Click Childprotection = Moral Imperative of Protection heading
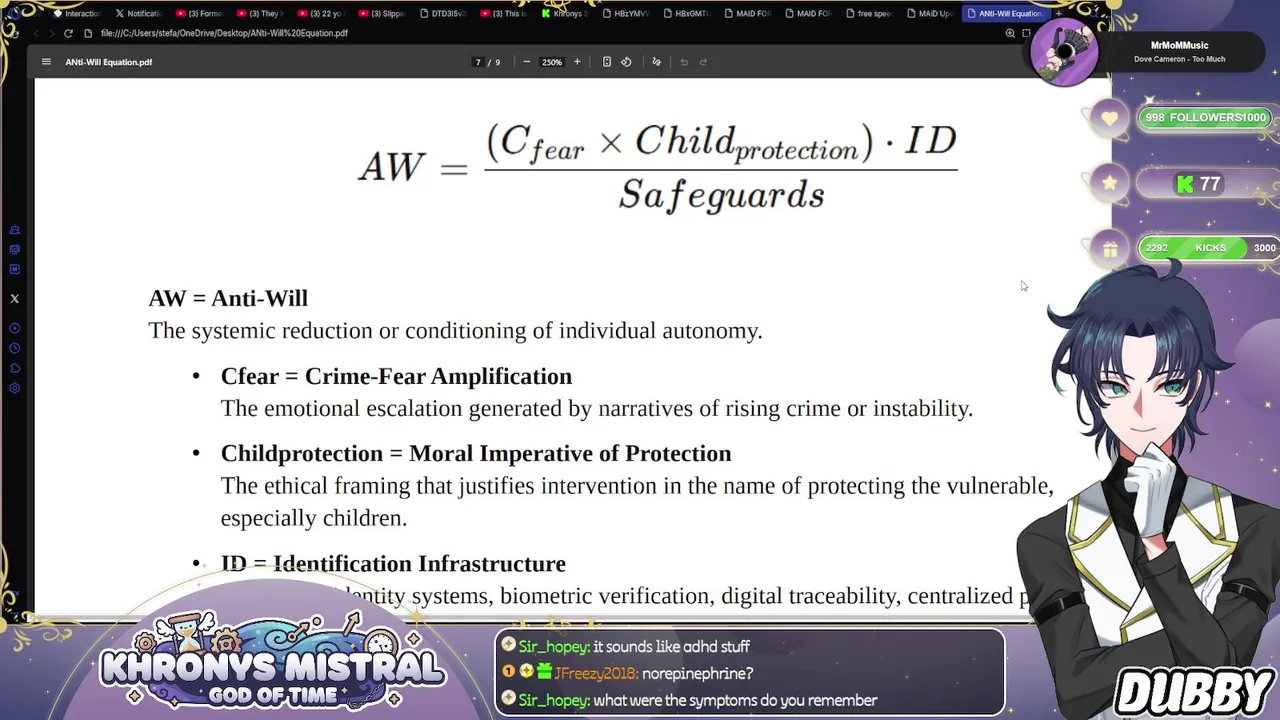 tap(476, 453)
